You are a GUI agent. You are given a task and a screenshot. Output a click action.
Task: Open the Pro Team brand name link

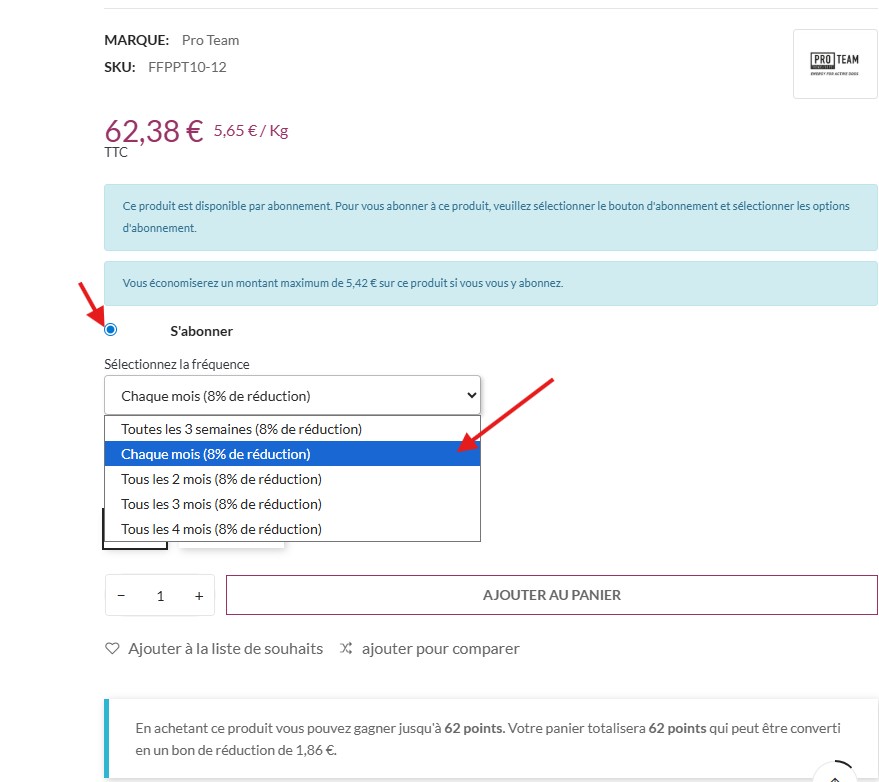click(x=210, y=41)
